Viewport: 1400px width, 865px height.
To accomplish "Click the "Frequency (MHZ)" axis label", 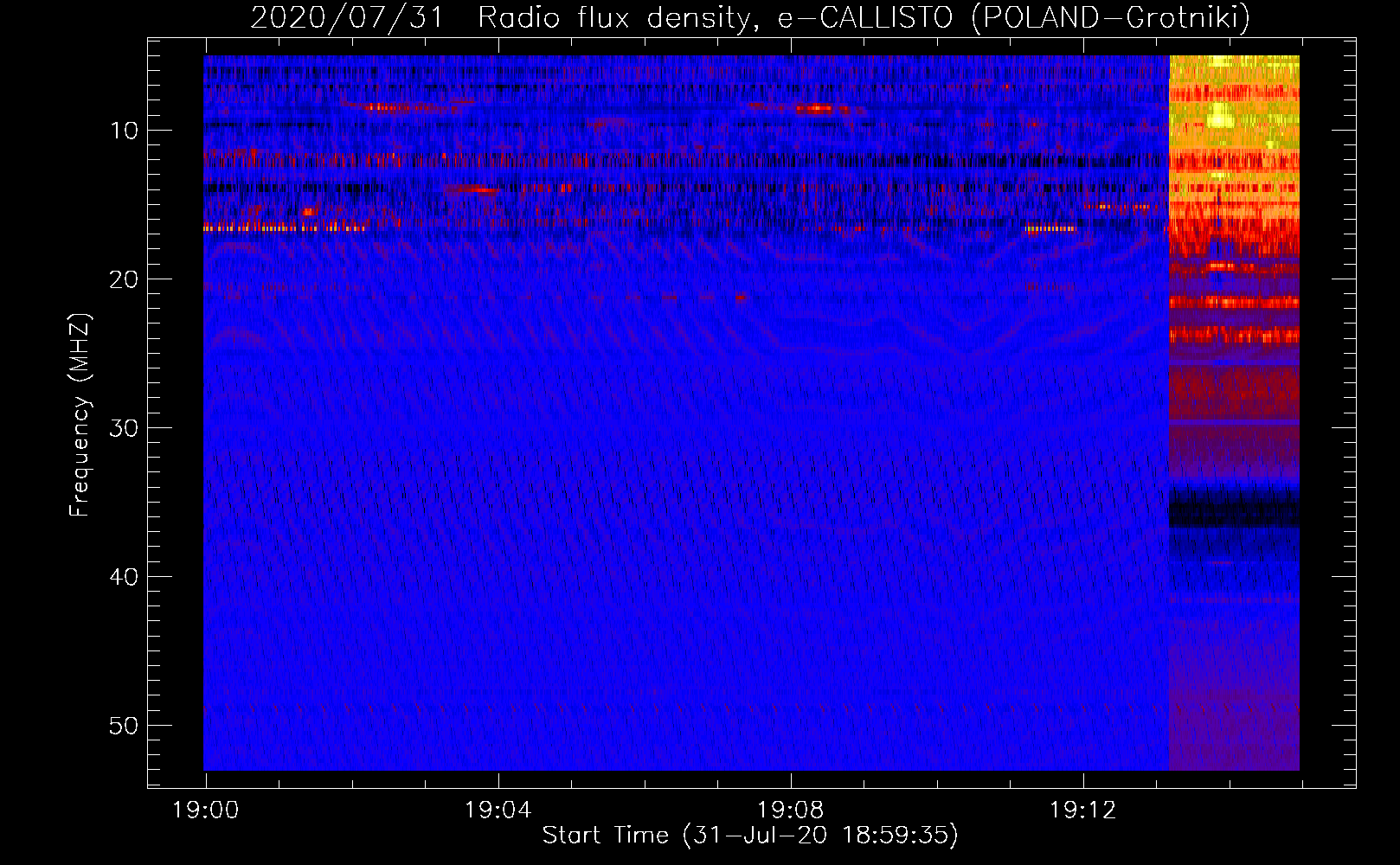I will click(x=80, y=415).
